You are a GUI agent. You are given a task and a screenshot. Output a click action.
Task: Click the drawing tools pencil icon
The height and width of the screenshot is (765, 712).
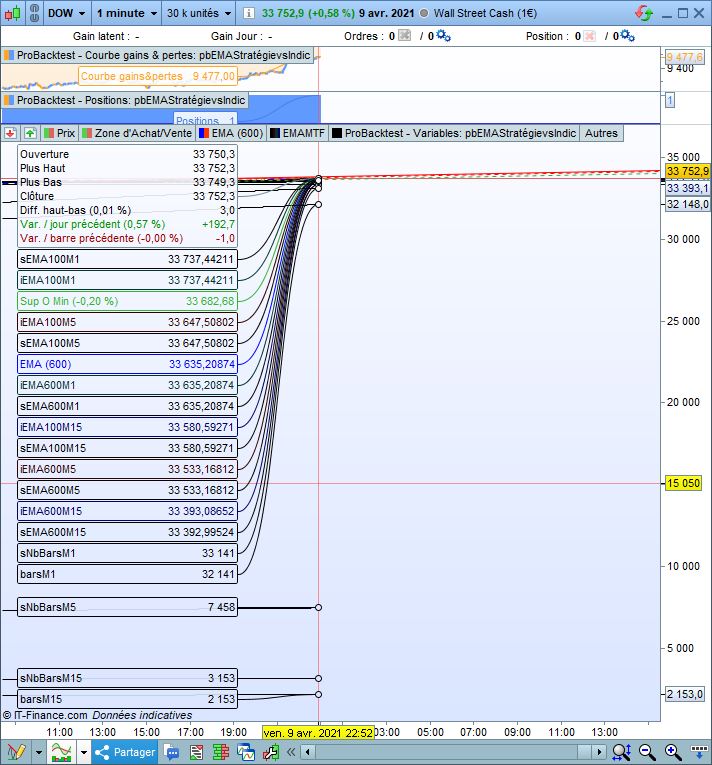click(15, 752)
